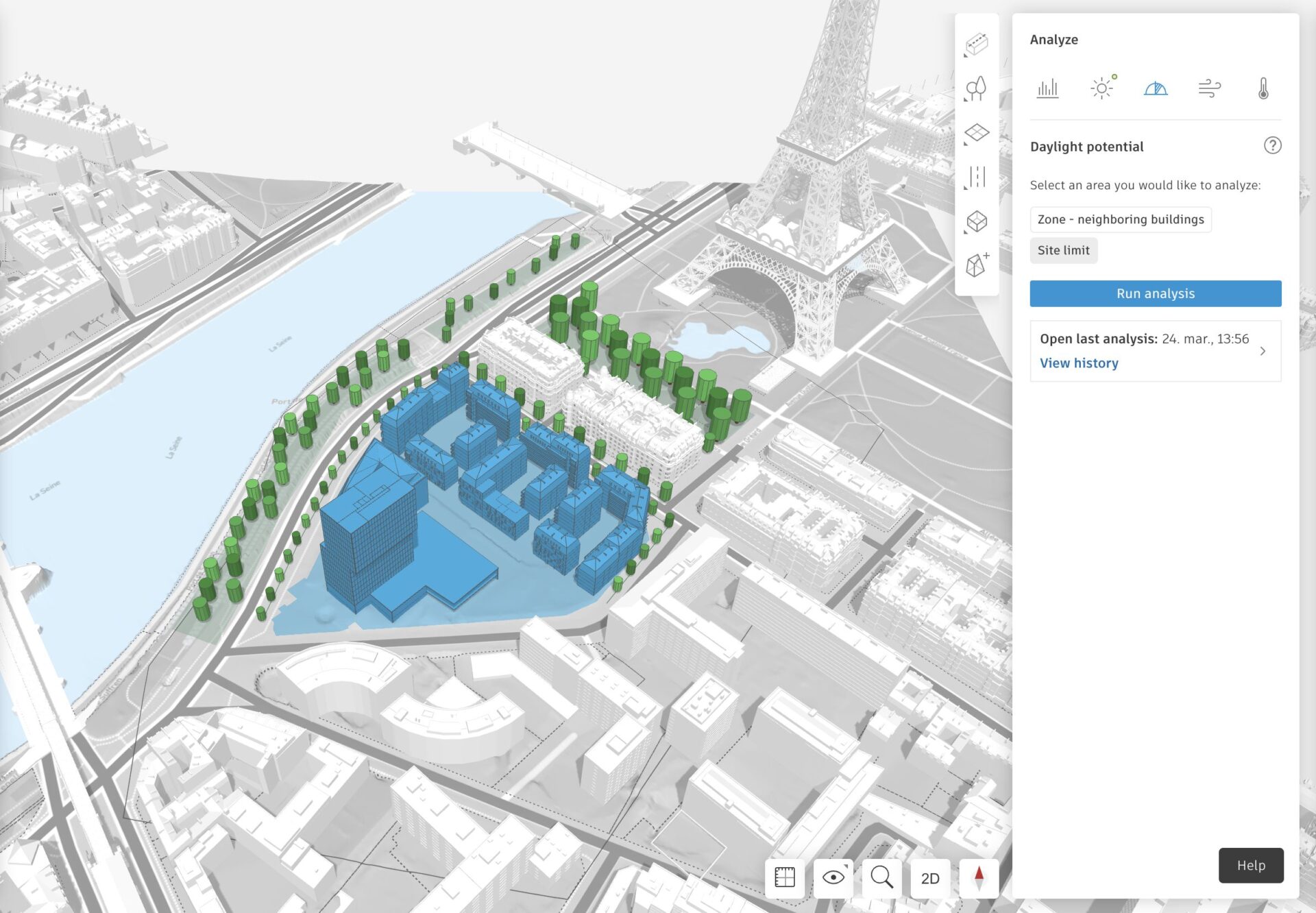Image resolution: width=1316 pixels, height=913 pixels.
Task: Open the microclimate thermometer analysis
Action: 1263,88
